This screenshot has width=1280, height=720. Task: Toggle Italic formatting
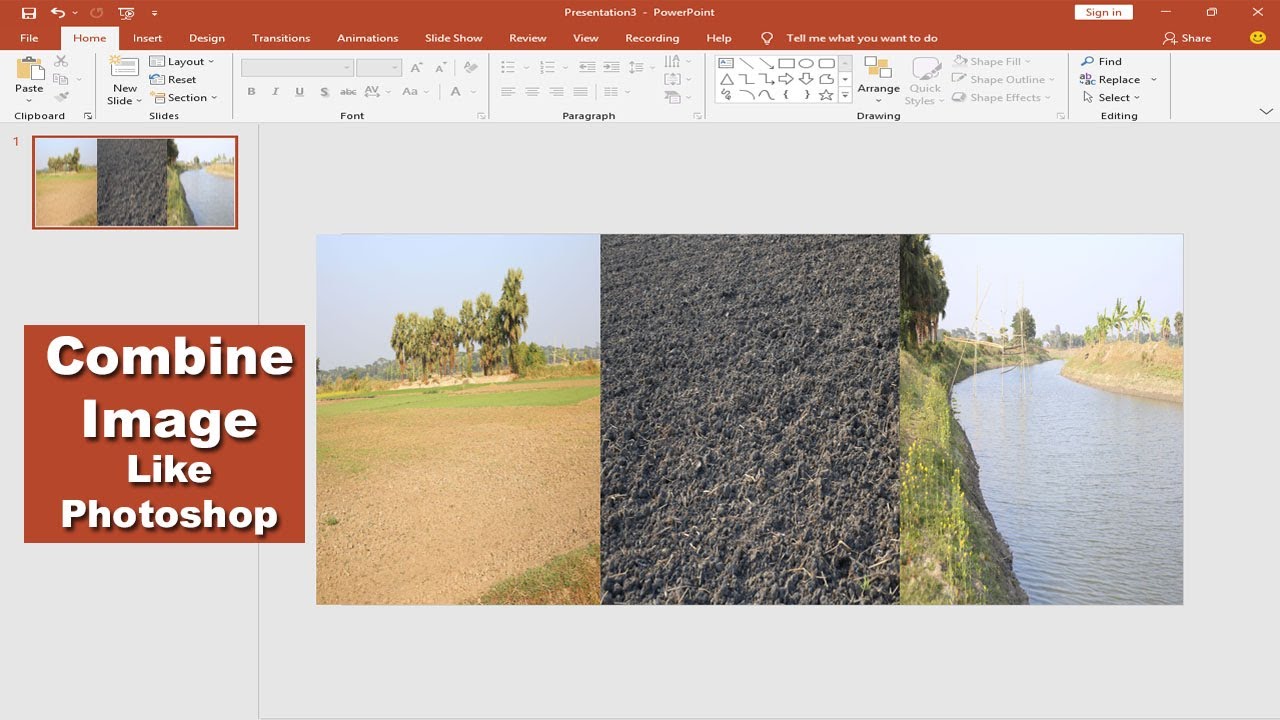275,91
